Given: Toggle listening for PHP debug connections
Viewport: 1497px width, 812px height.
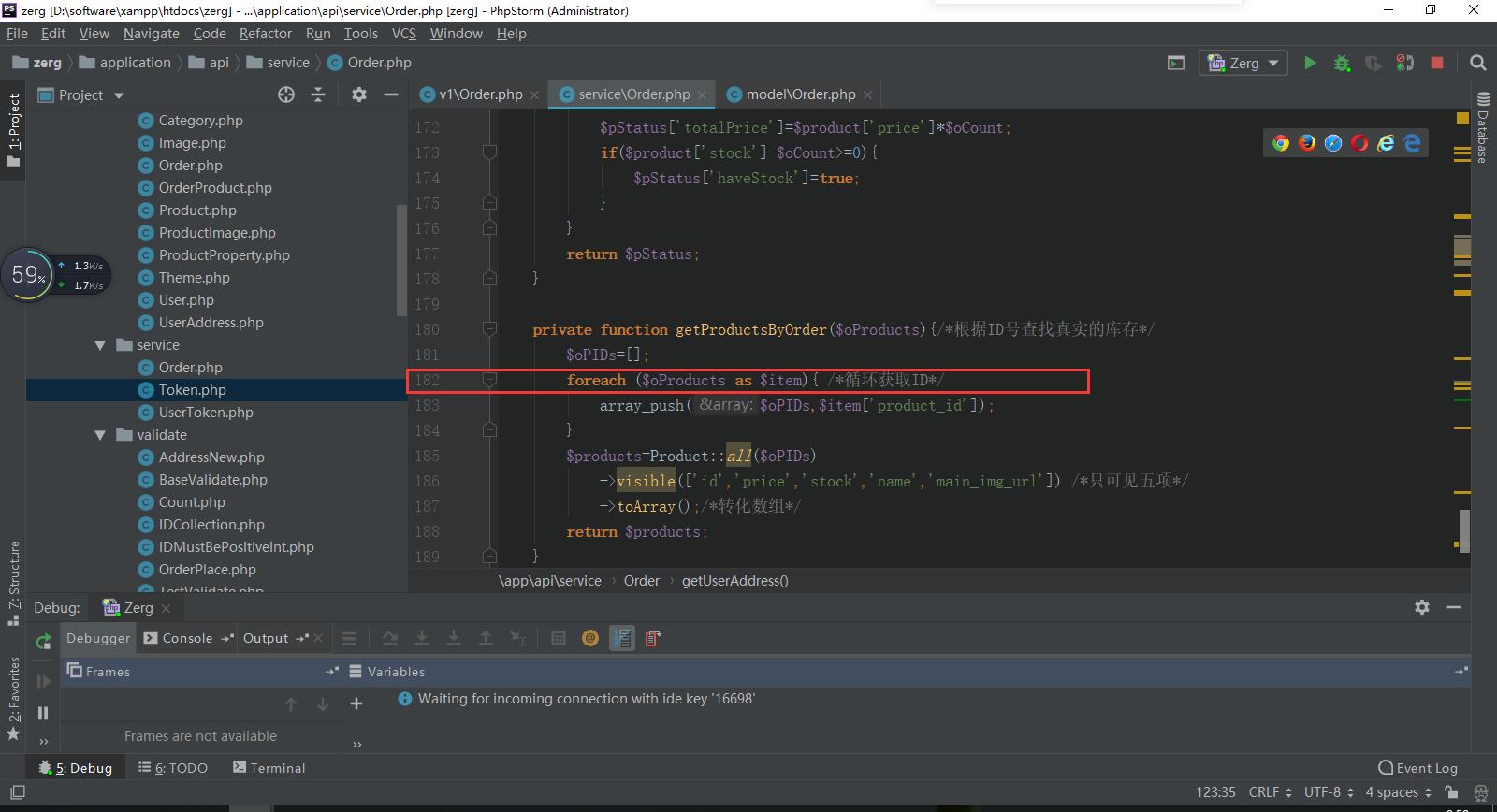Looking at the screenshot, I should 1404,63.
